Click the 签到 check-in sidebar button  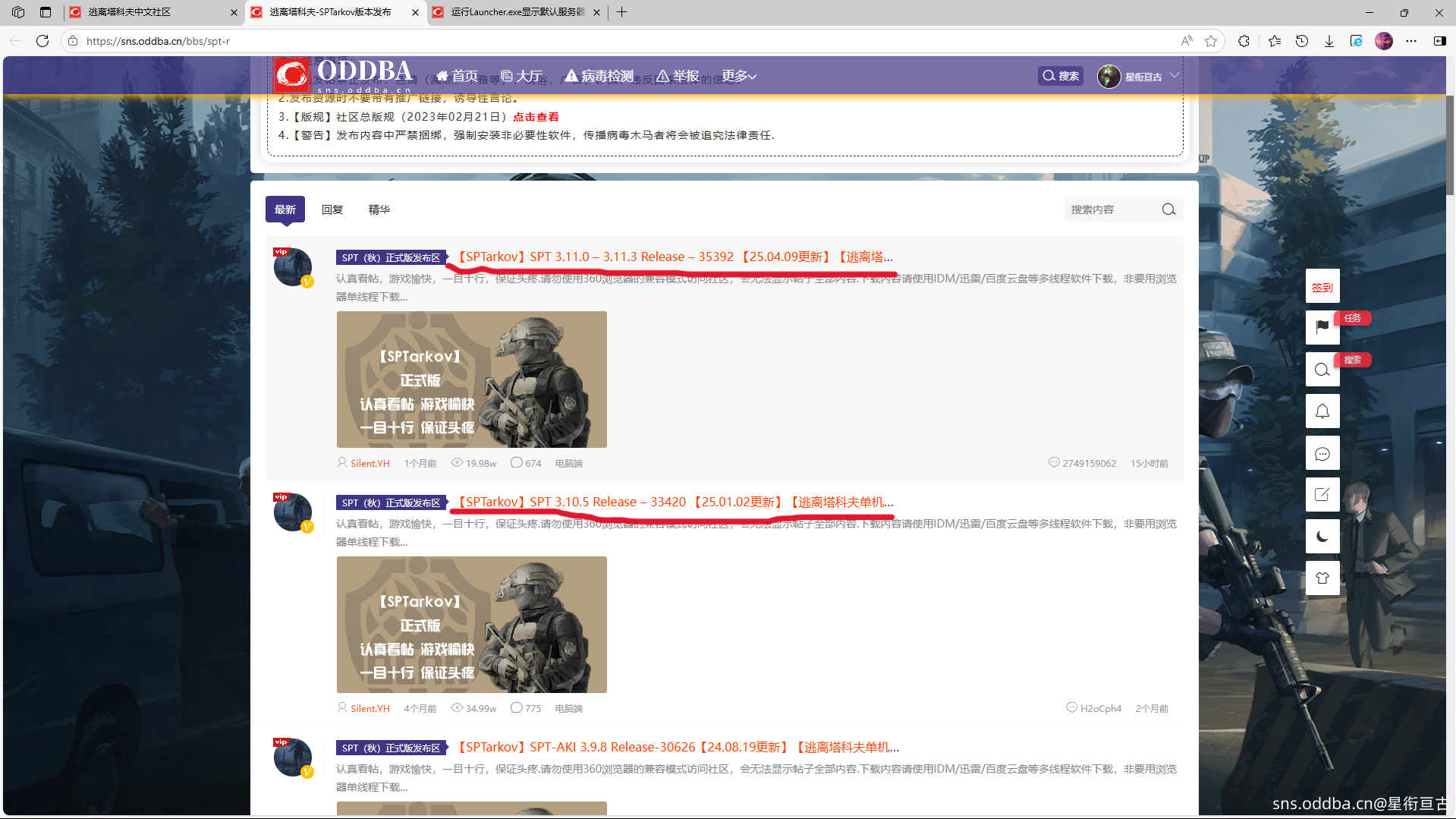(1322, 287)
